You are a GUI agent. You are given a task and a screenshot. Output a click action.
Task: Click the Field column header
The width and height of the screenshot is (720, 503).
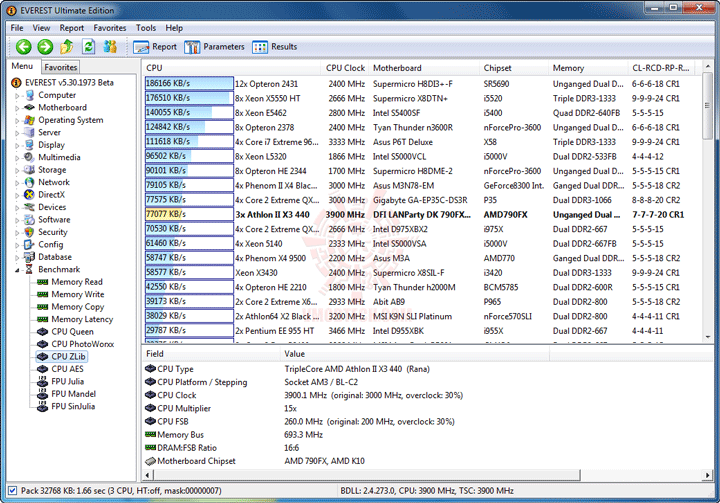[x=211, y=354]
